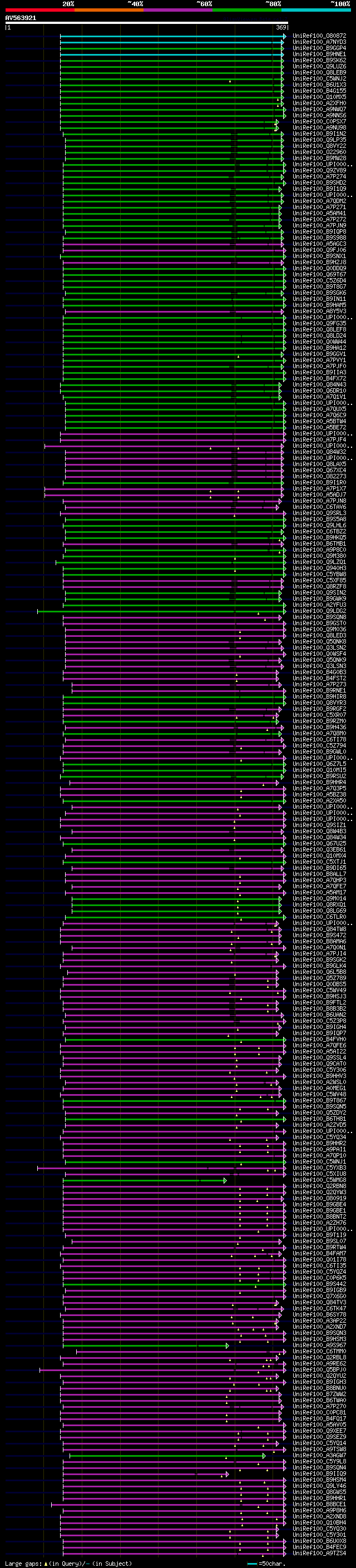Screen dimensions: 356x1568
Task: Select label UniRef100_A7QDM2
Action: pos(319,201)
